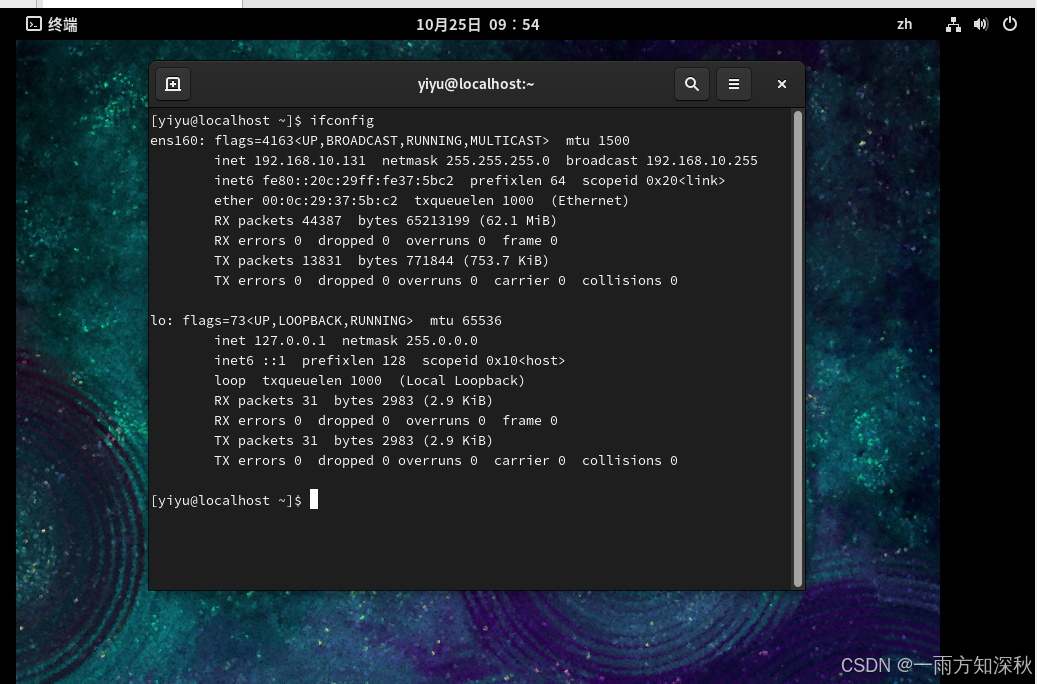Click the inet6 fe80::20c:29ff:fe37:5bc2 address
Screen dimensions: 1037x684
pyautogui.click(x=358, y=181)
